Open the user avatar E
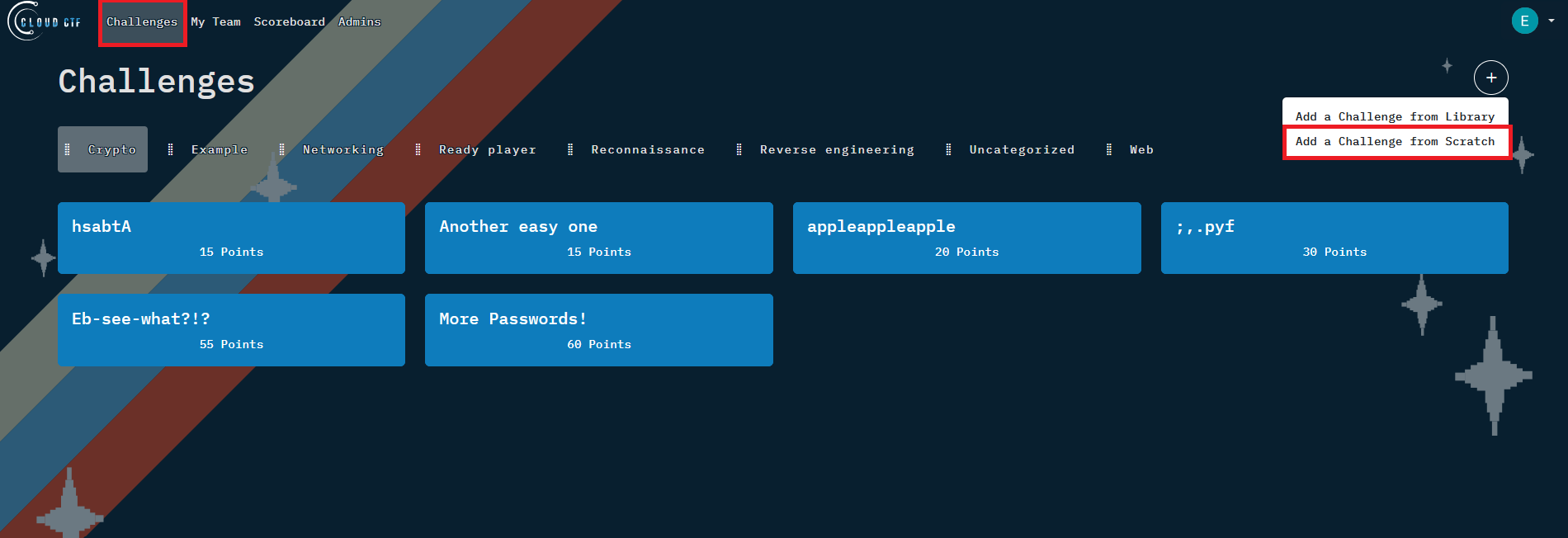1568x538 pixels. pos(1524,21)
